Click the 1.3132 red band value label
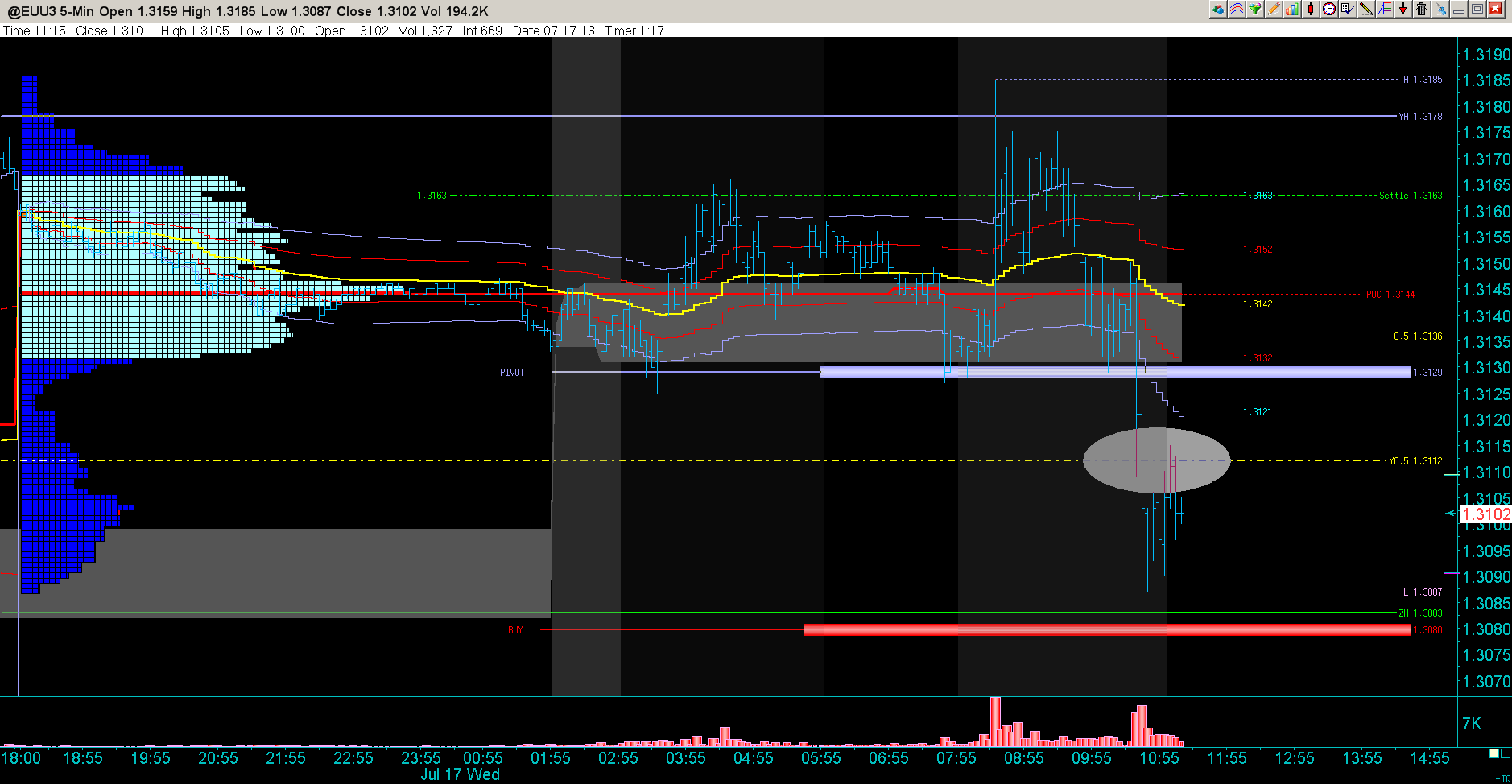 (x=1258, y=358)
